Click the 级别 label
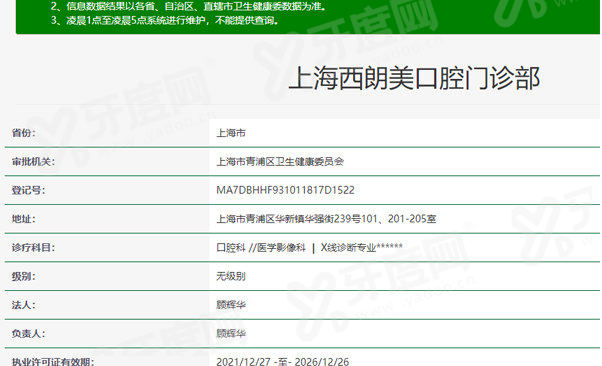This screenshot has height=366, width=602. coord(24,276)
